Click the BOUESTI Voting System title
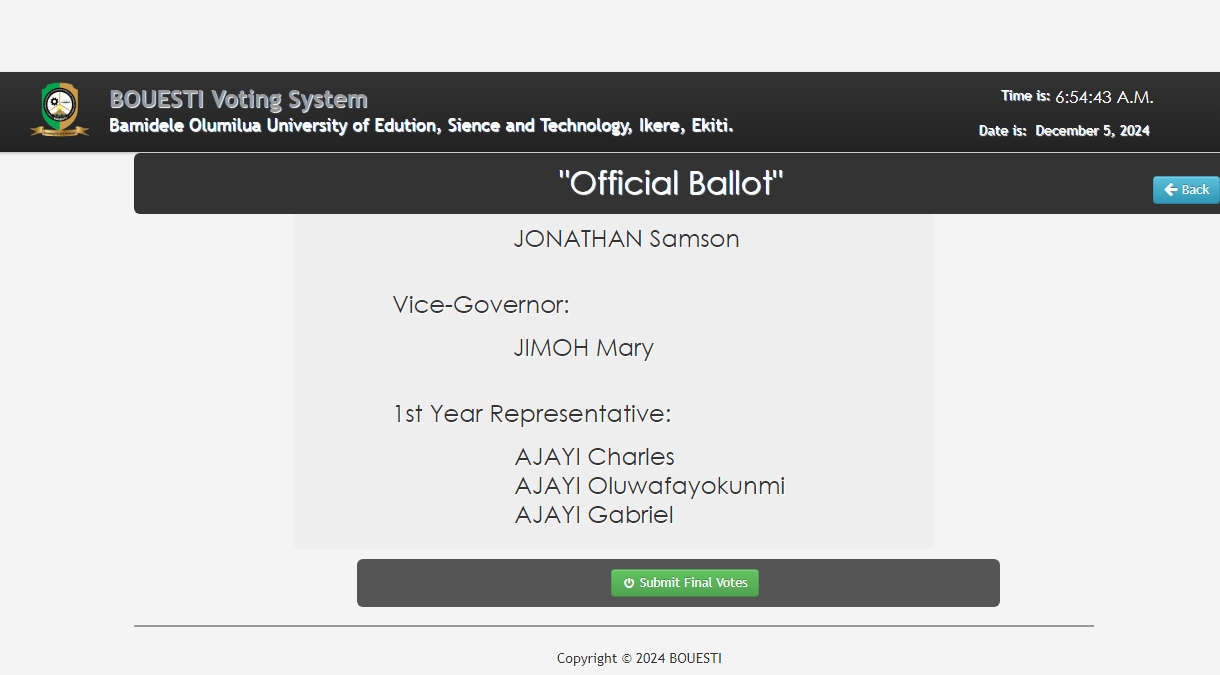This screenshot has height=675, width=1220. (x=238, y=99)
